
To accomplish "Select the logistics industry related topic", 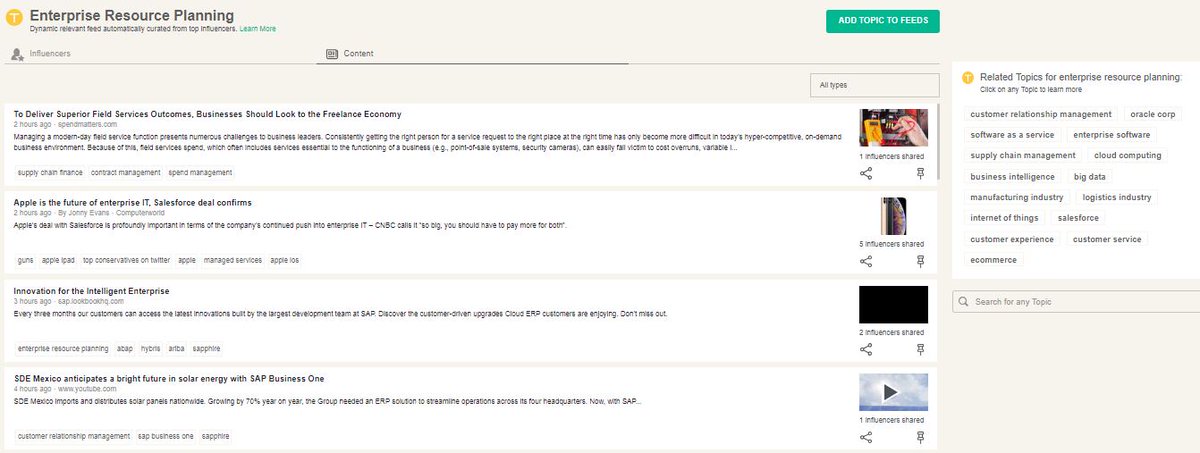I will pos(1117,197).
